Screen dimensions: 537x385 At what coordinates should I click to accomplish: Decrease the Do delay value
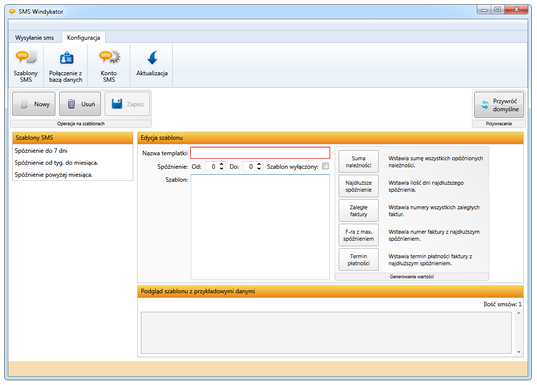tap(259, 169)
